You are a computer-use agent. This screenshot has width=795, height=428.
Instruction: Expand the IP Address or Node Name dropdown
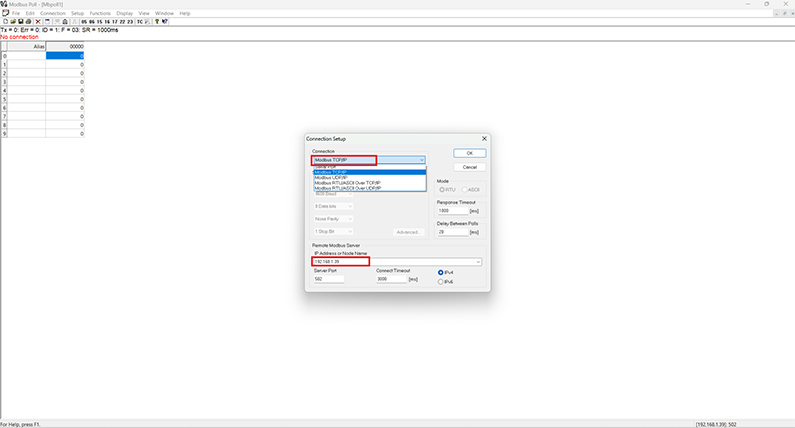478,262
